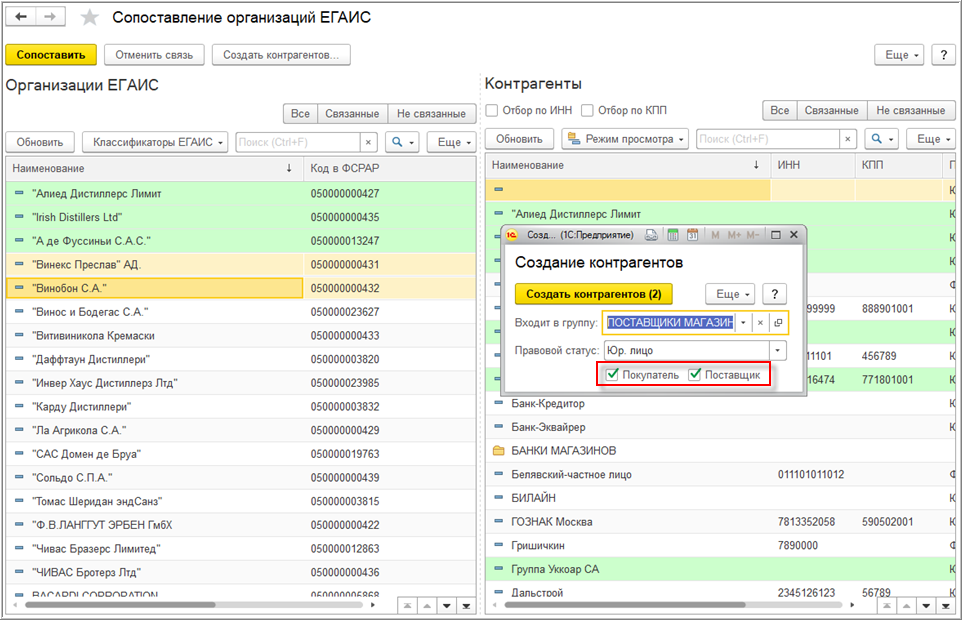This screenshot has width=962, height=620.
Task: Select the Банк-Эквайрер row
Action: (720, 427)
